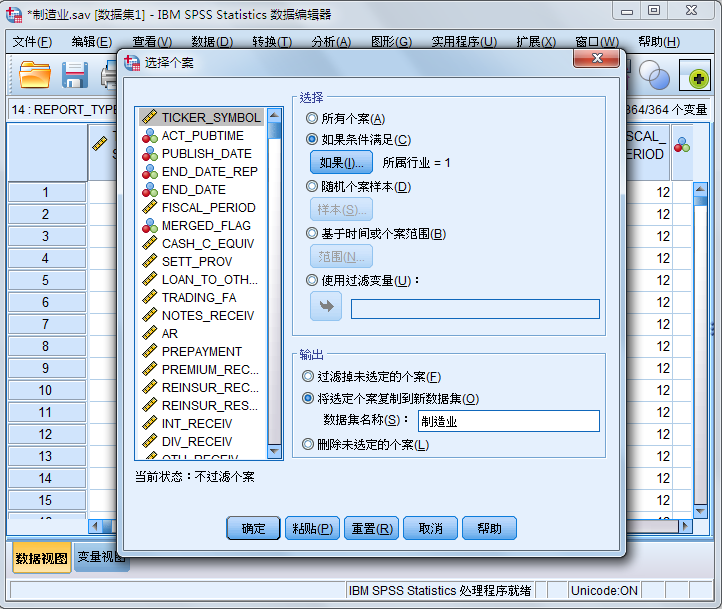Open the 实用程序 menu
722x609 pixels.
click(x=464, y=42)
